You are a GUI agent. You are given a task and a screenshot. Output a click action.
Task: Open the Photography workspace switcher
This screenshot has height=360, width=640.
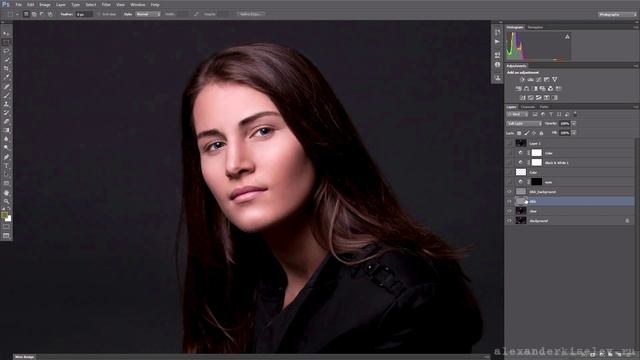[x=617, y=14]
